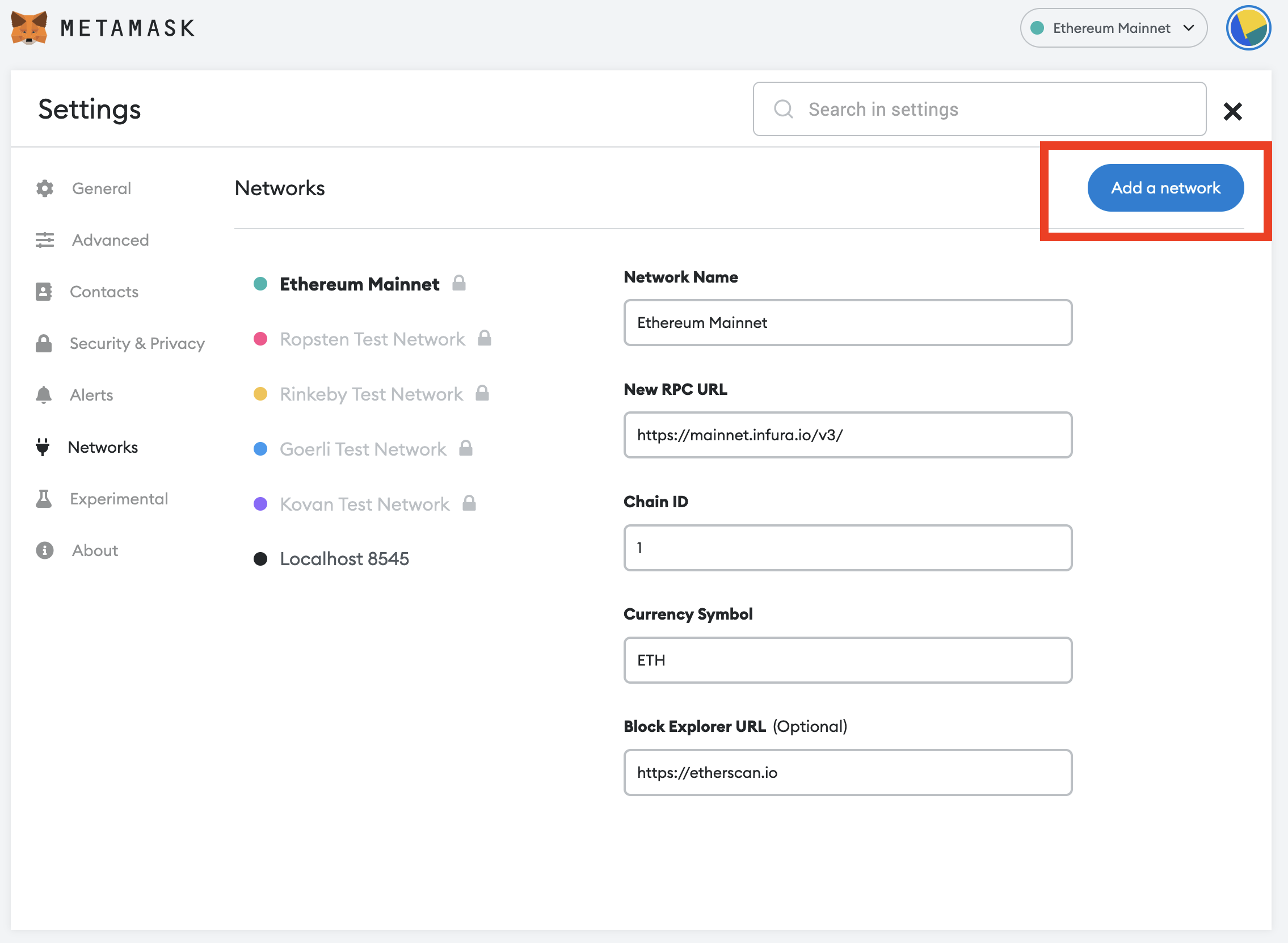Click the Networks plug icon
Screen dimensions: 1288x943
tap(43, 447)
